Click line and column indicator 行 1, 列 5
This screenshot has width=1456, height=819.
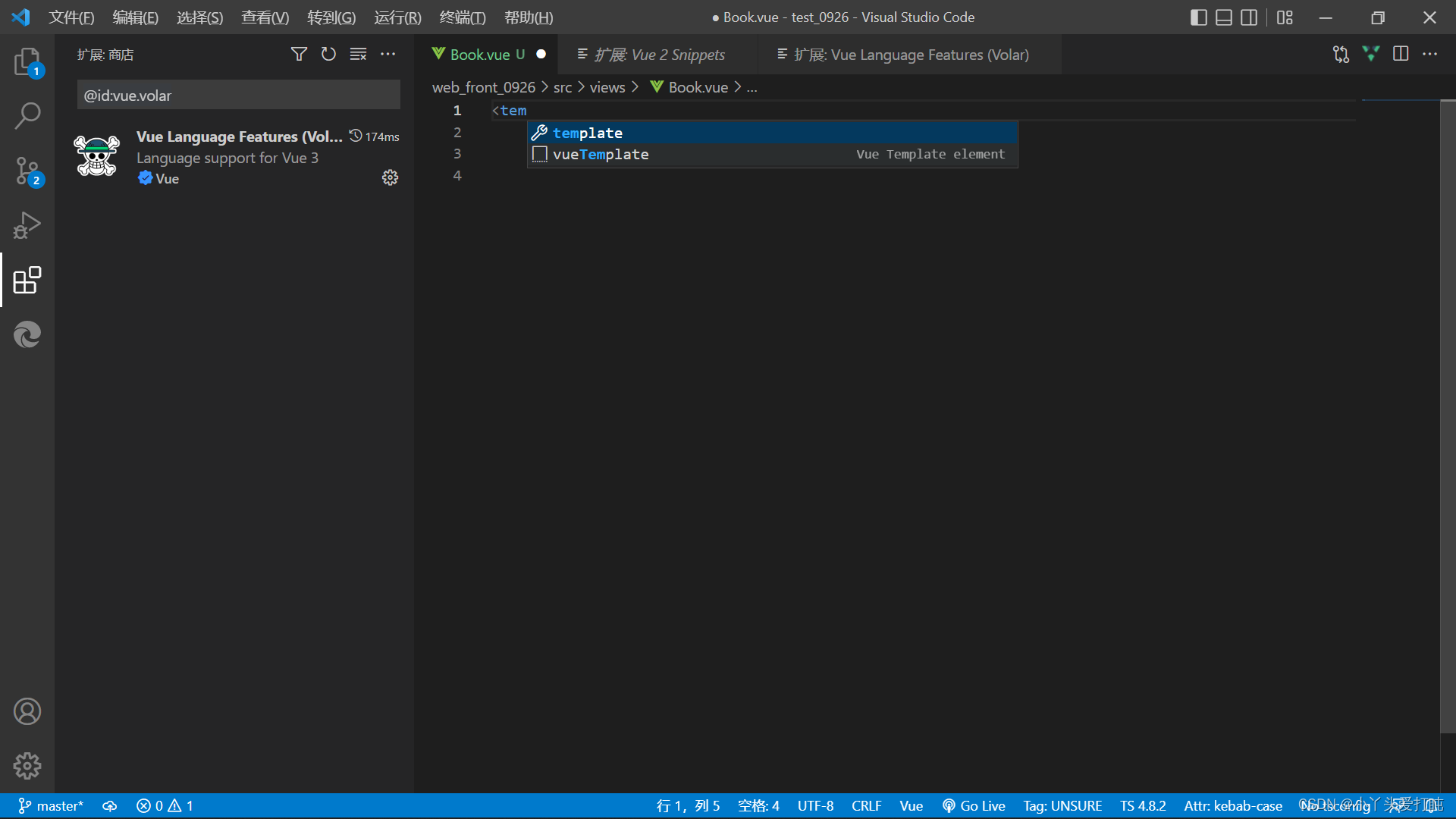coord(688,805)
